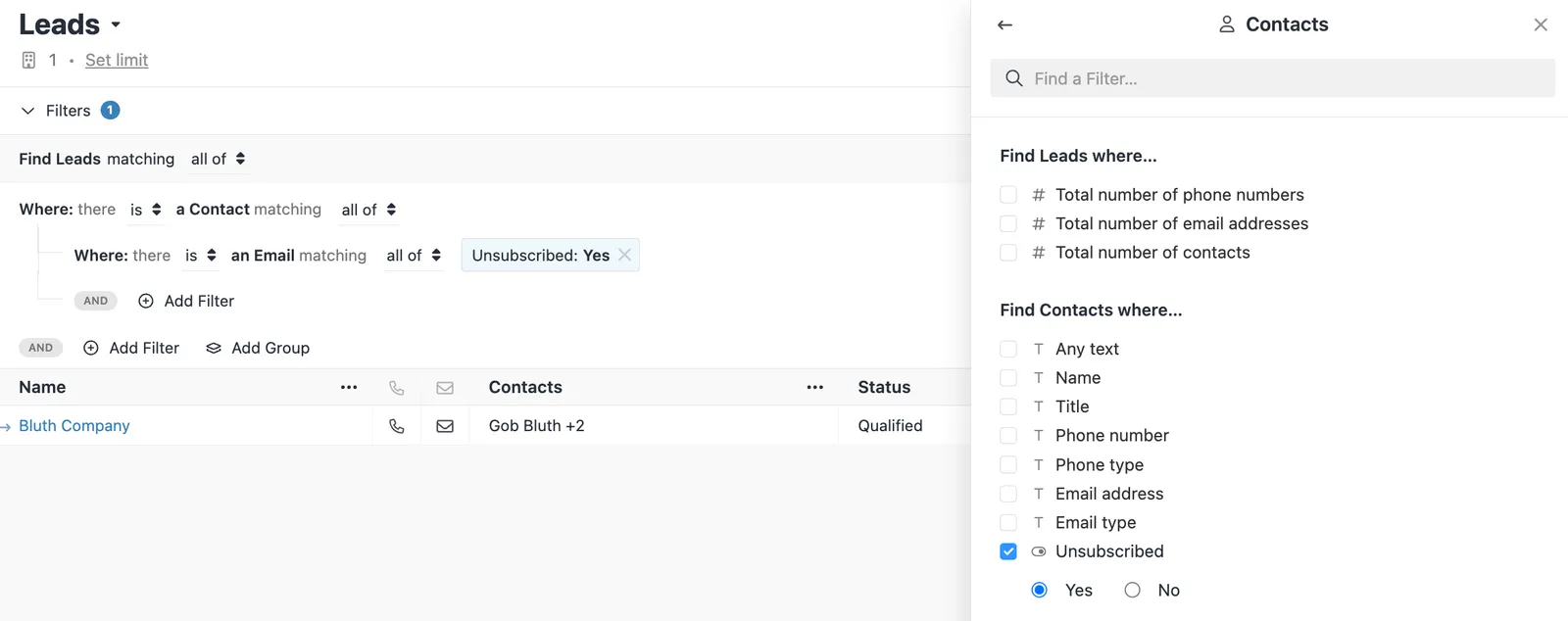The height and width of the screenshot is (621, 1568).
Task: Open Find Leads matching all of dropdown
Action: pyautogui.click(x=218, y=159)
